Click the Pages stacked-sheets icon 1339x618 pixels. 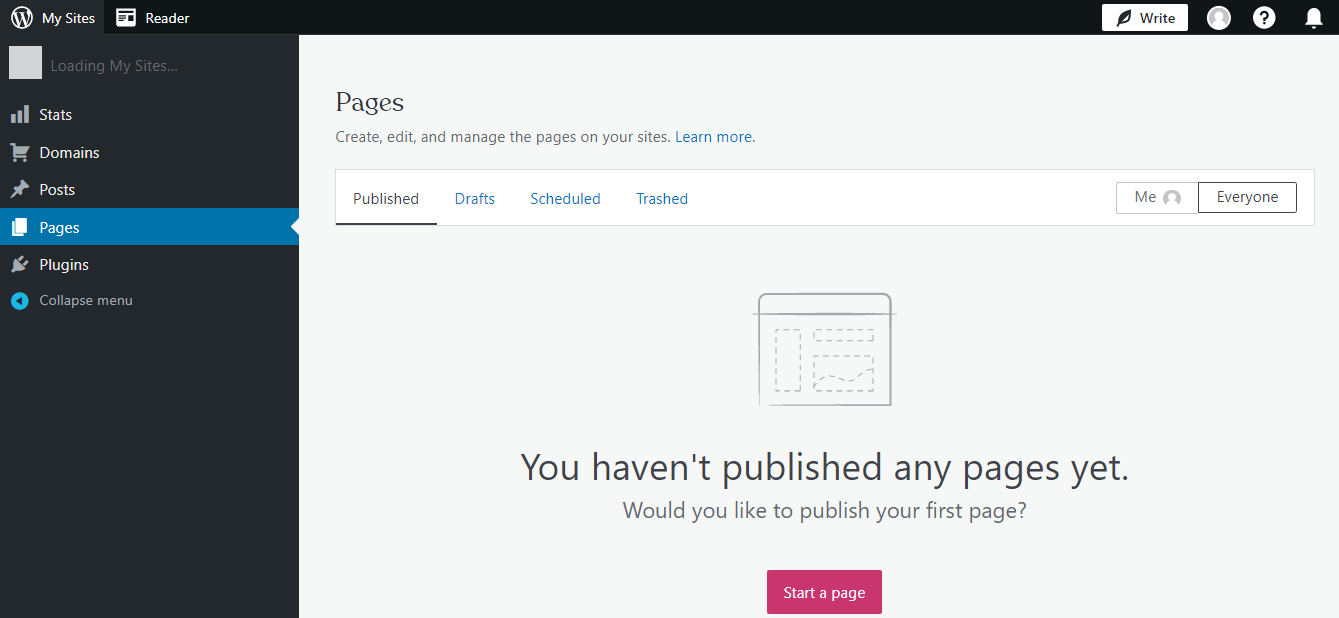(20, 228)
